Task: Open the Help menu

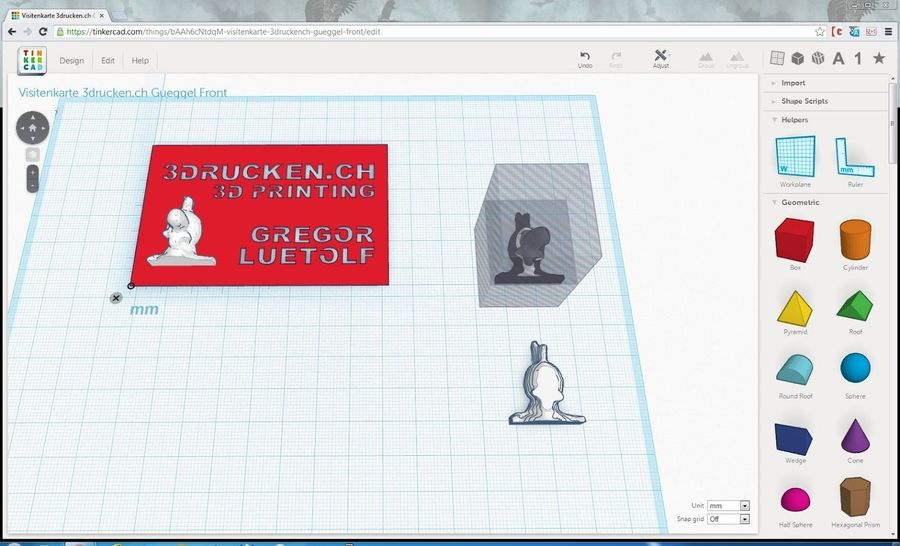Action: click(140, 60)
